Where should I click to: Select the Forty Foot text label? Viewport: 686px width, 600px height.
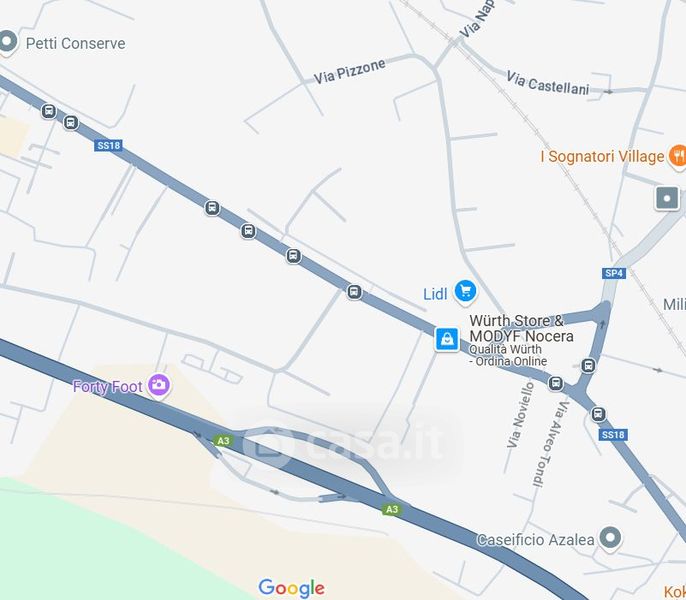[x=107, y=387]
